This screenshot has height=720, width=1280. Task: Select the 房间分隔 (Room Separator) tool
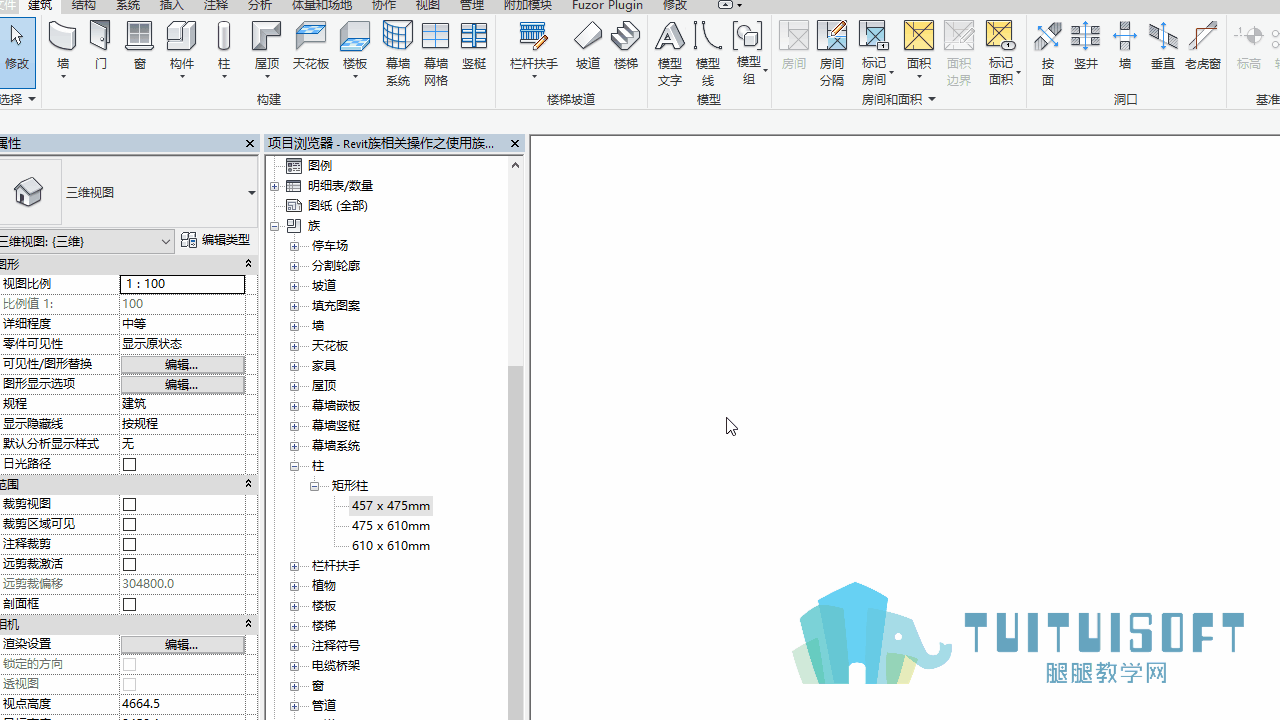pyautogui.click(x=832, y=53)
